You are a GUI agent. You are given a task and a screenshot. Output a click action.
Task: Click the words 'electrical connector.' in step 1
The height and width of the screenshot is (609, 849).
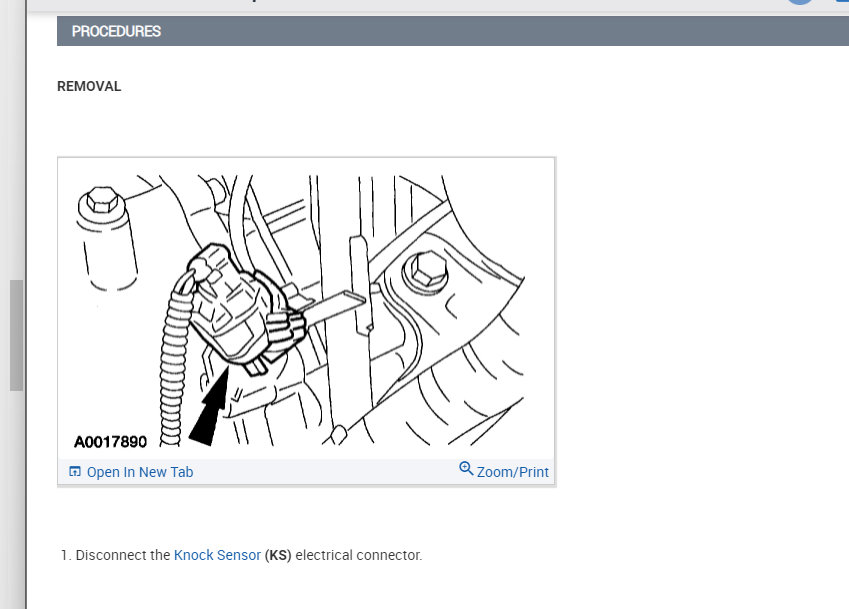(358, 555)
